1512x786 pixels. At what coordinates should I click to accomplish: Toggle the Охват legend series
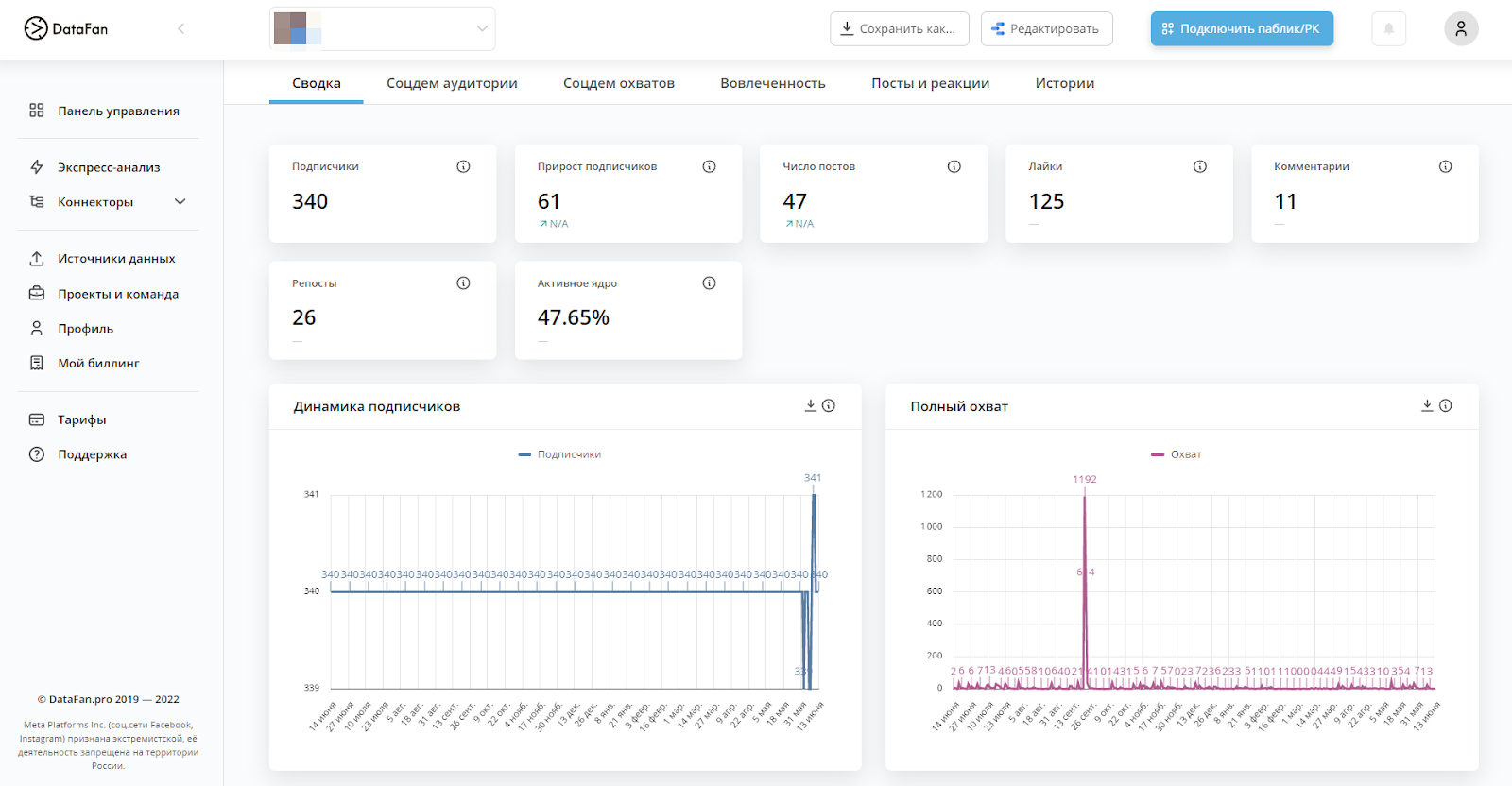click(x=1177, y=454)
